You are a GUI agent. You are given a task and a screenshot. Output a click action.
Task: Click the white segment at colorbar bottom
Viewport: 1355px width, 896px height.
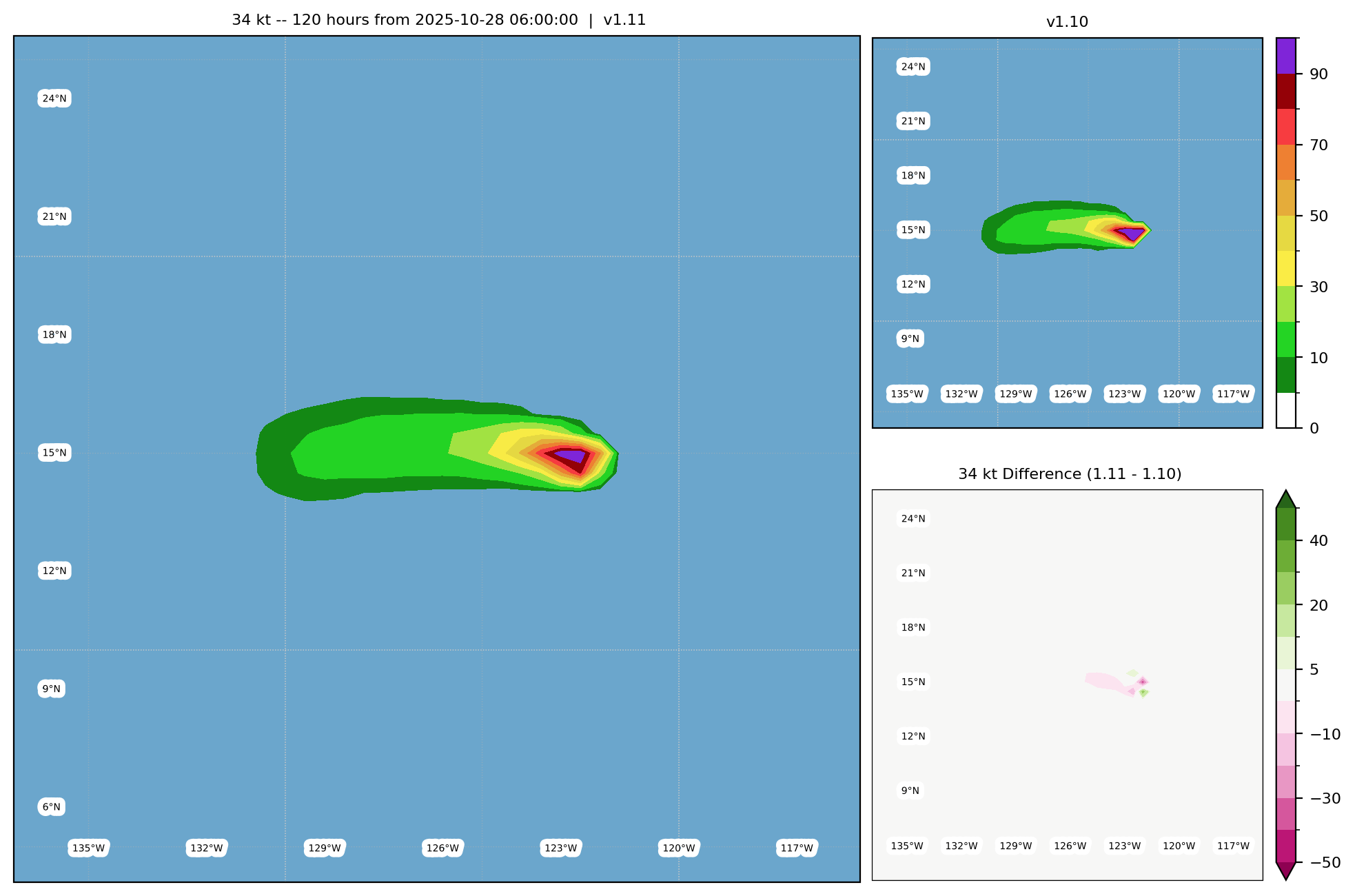[x=1286, y=411]
